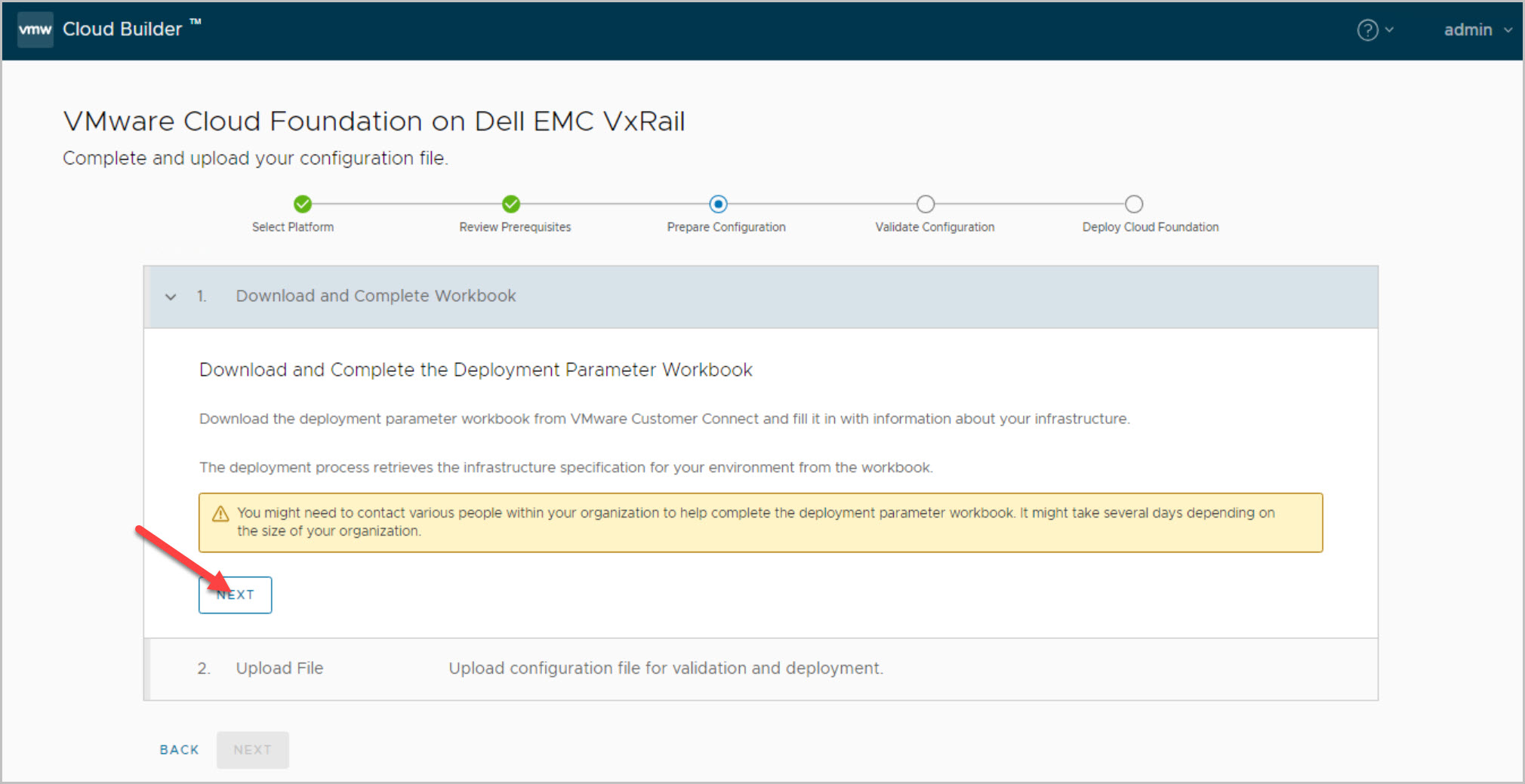The width and height of the screenshot is (1525, 784).
Task: Expand the Upload File section
Action: tap(279, 669)
